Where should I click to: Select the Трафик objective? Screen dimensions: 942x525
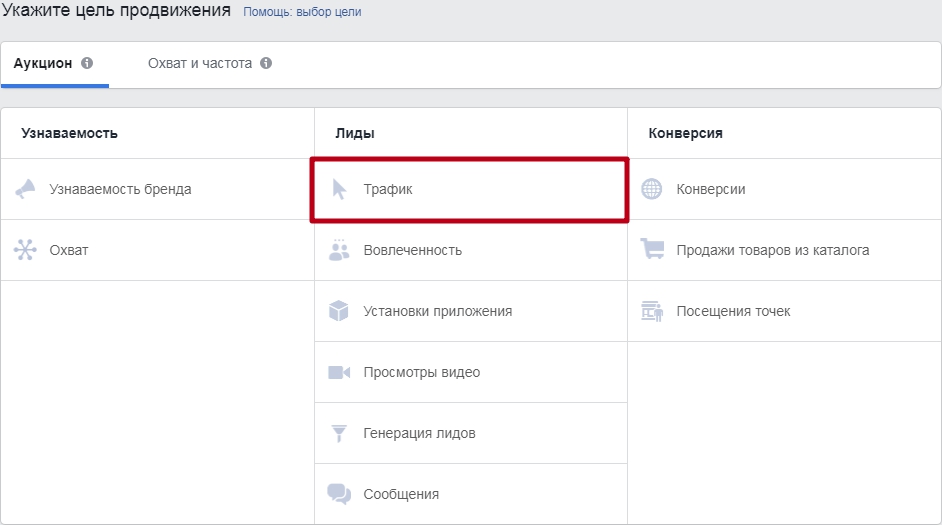tap(388, 189)
